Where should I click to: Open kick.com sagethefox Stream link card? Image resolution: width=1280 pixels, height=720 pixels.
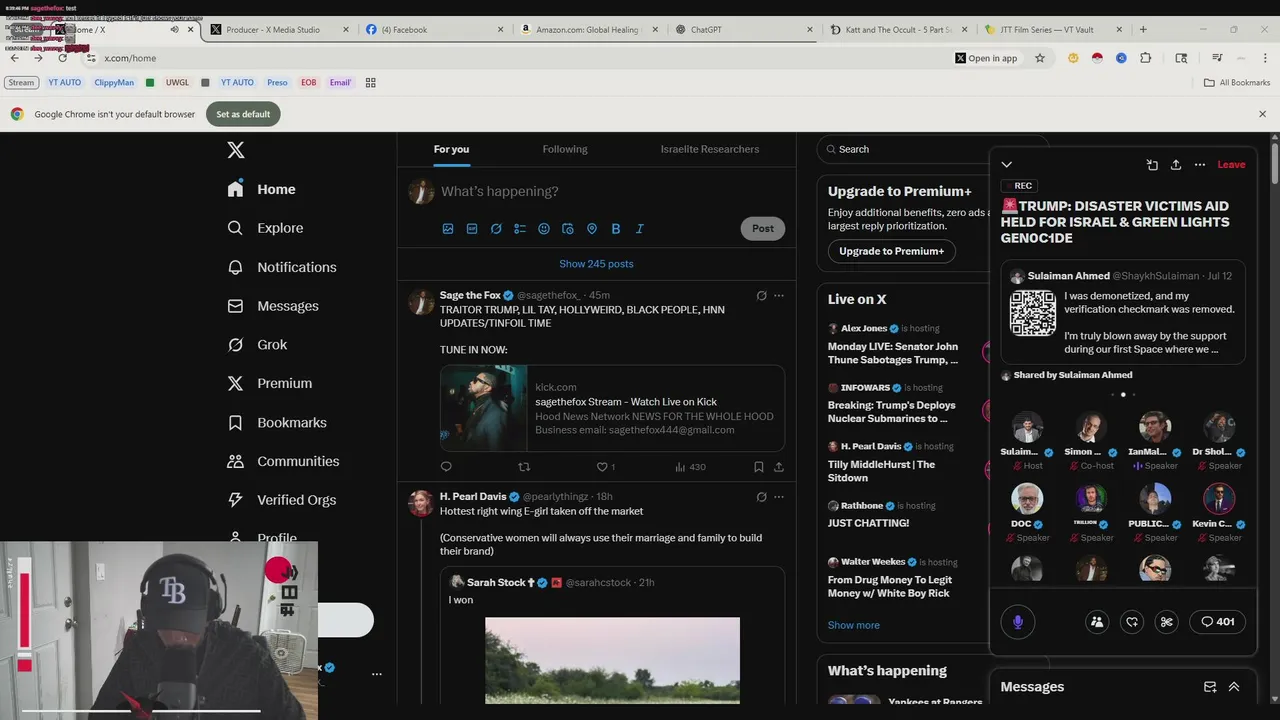[x=612, y=408]
